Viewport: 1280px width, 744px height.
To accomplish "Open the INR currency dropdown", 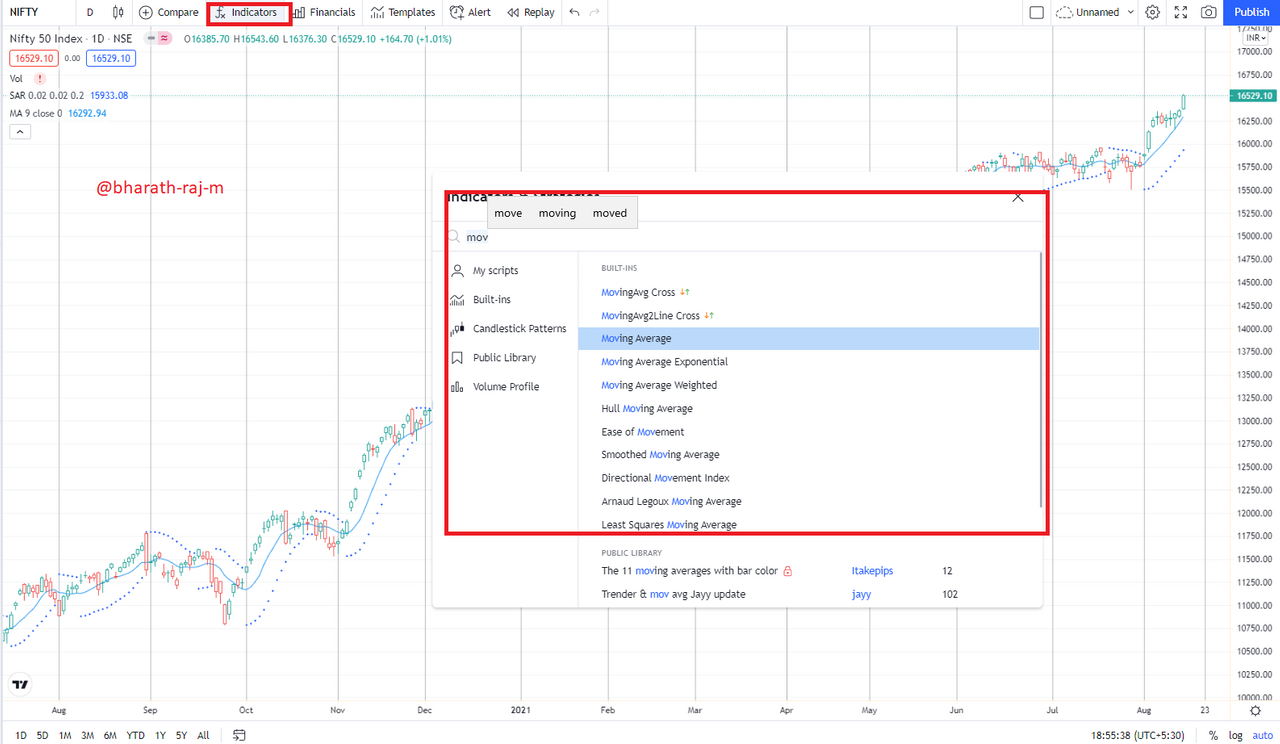I will pyautogui.click(x=1258, y=37).
